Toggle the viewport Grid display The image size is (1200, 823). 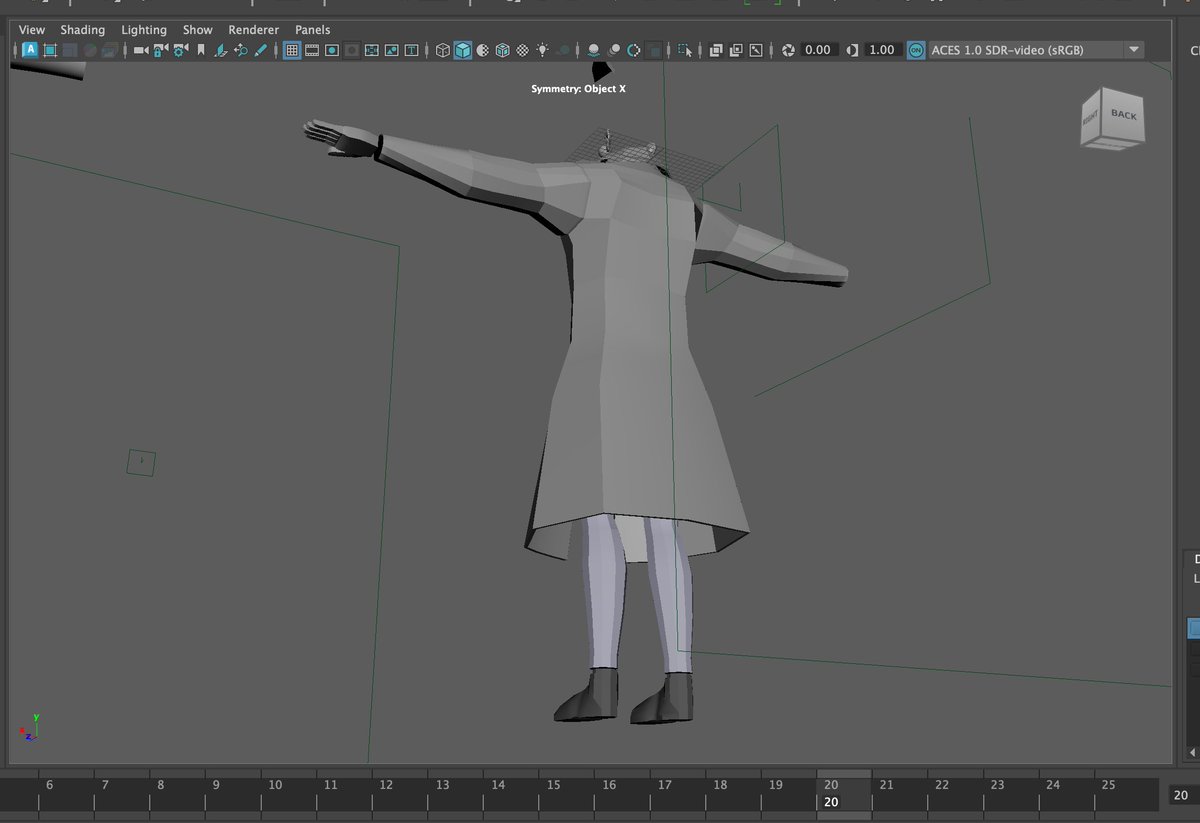[292, 49]
